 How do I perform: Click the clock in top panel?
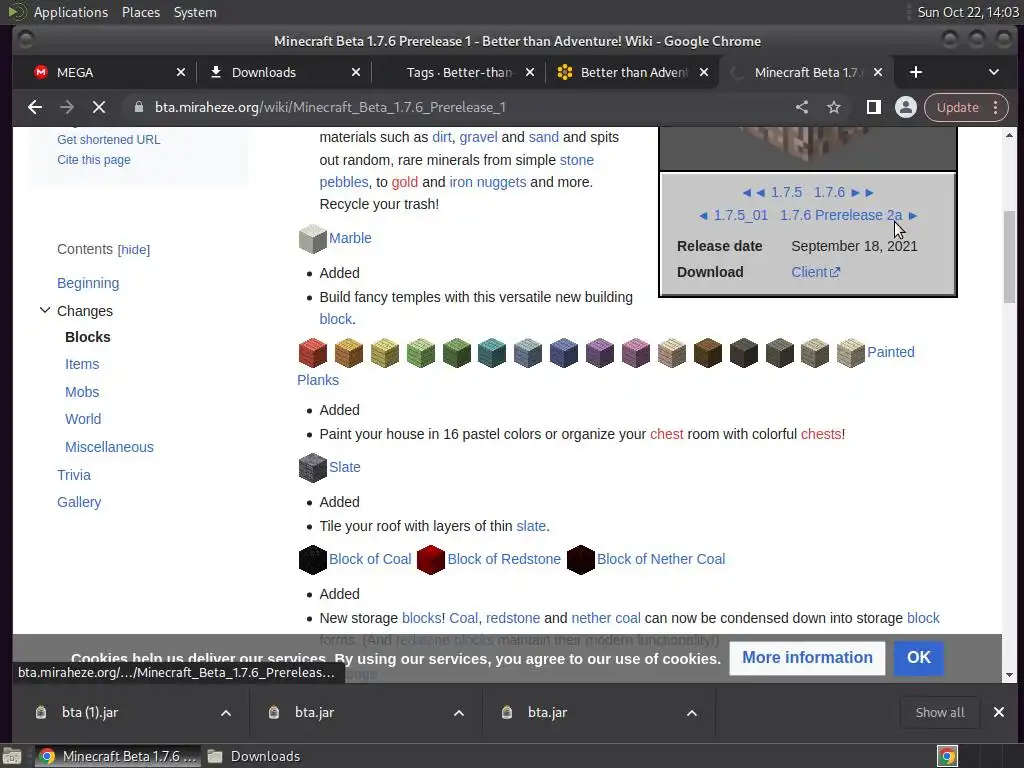click(x=967, y=12)
